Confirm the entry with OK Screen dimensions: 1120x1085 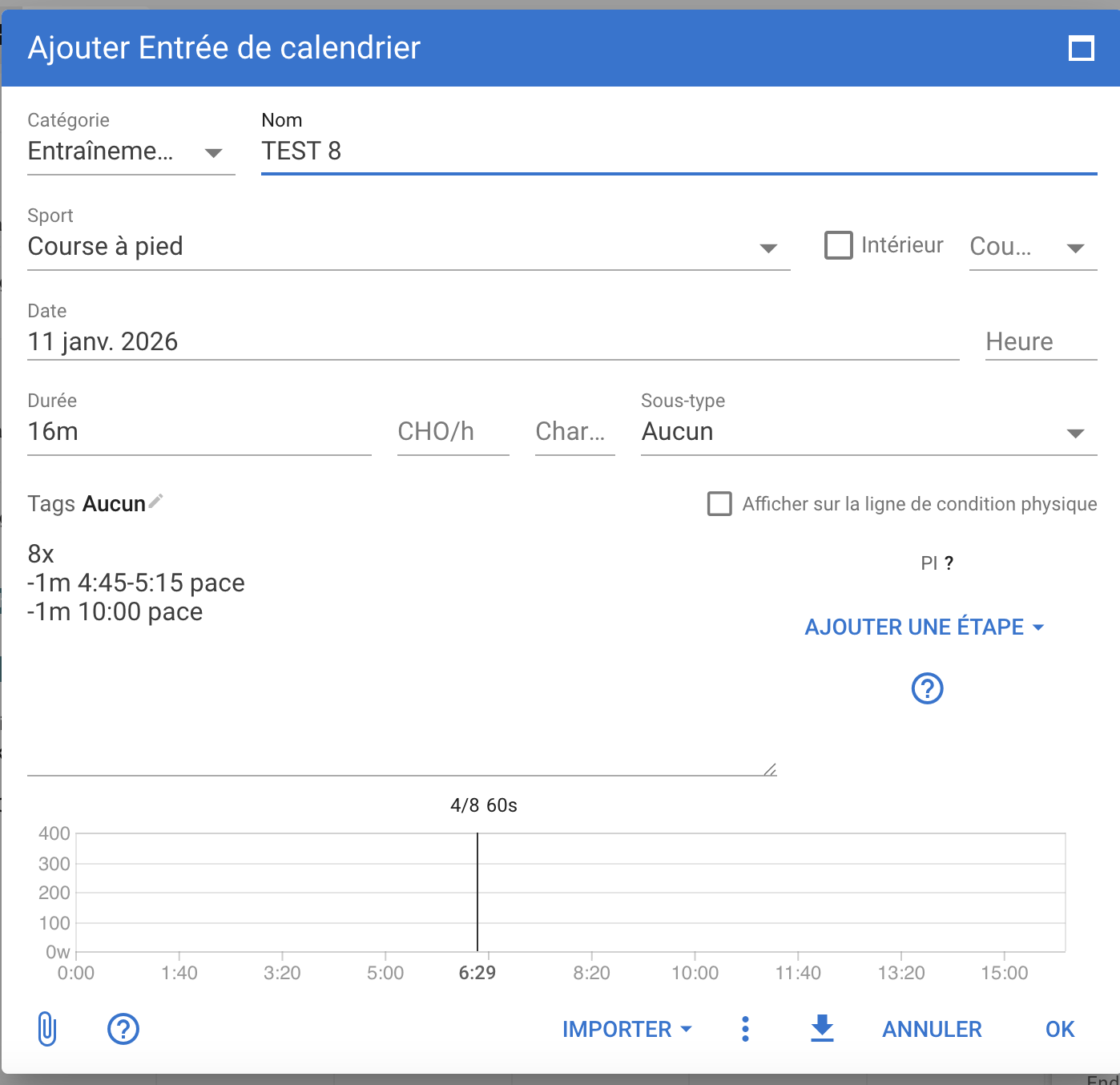[x=1059, y=1029]
